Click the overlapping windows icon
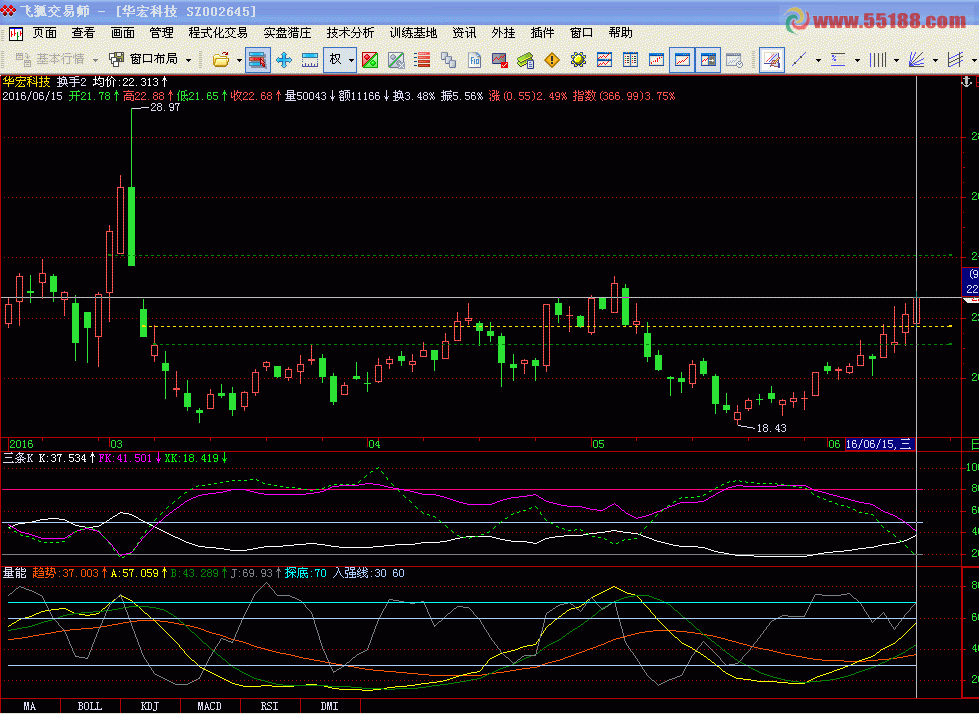The height and width of the screenshot is (714, 979). 448,60
